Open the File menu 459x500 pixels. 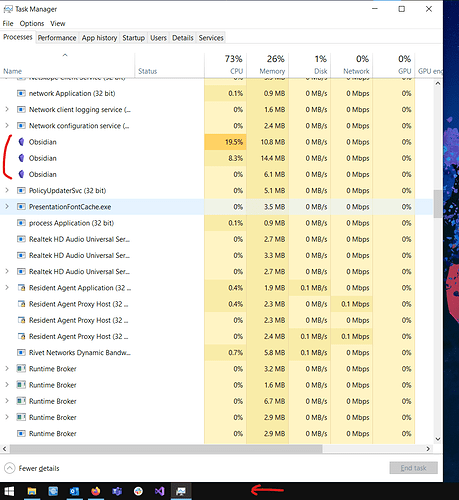pos(8,24)
